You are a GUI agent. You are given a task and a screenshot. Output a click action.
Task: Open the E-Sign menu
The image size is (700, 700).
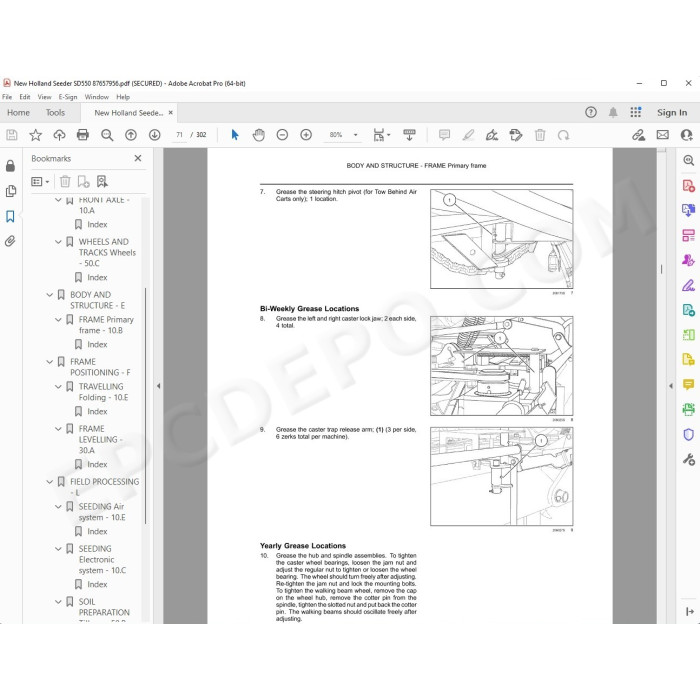pos(68,97)
